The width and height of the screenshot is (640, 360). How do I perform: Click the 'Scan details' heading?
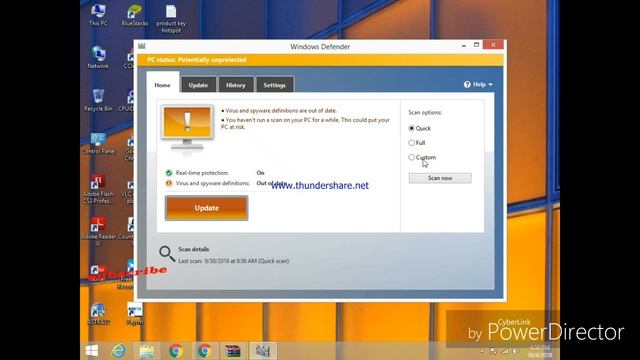click(193, 249)
